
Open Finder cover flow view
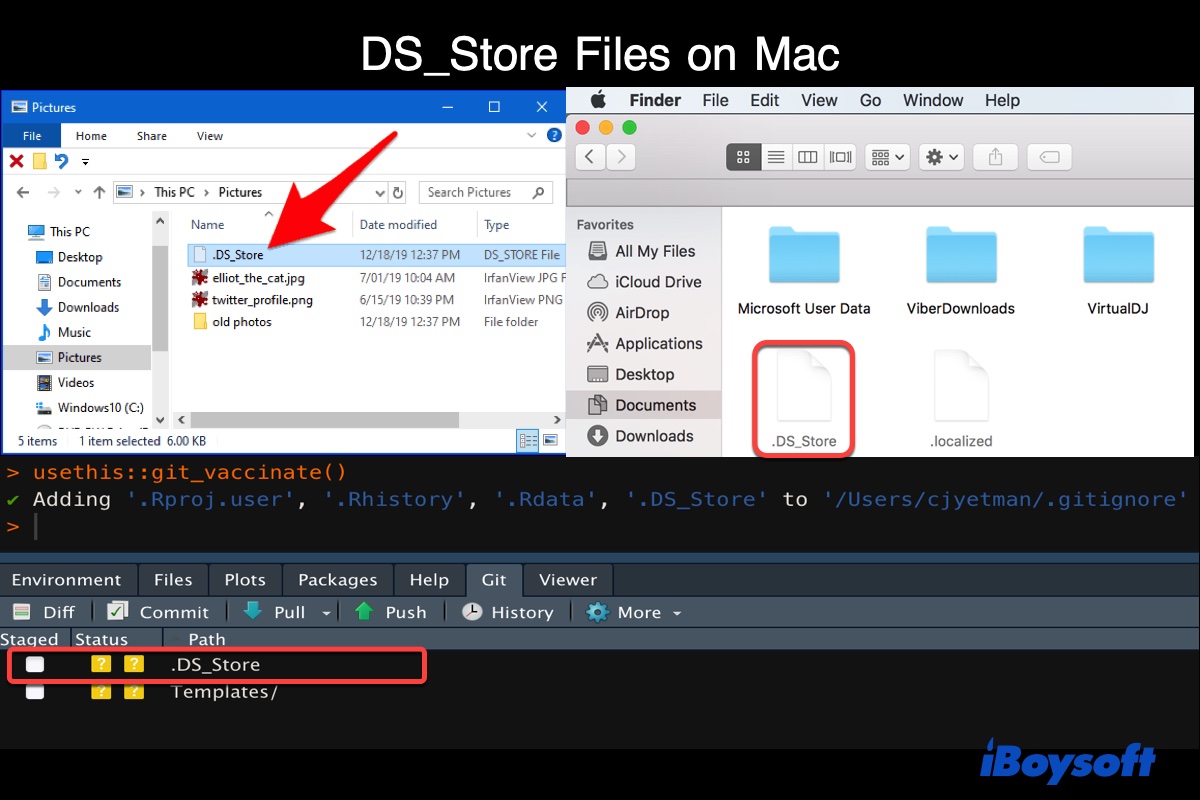840,157
